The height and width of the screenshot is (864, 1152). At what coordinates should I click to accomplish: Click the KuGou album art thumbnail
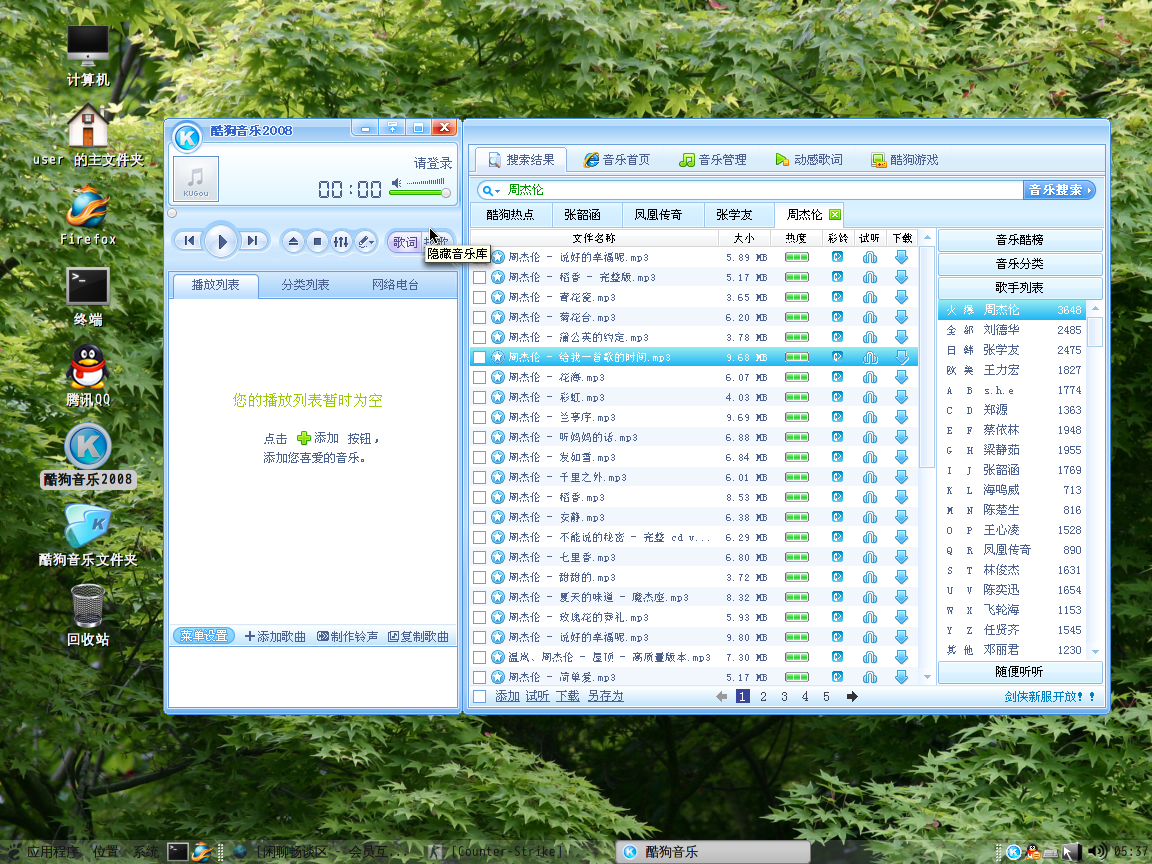coord(195,179)
